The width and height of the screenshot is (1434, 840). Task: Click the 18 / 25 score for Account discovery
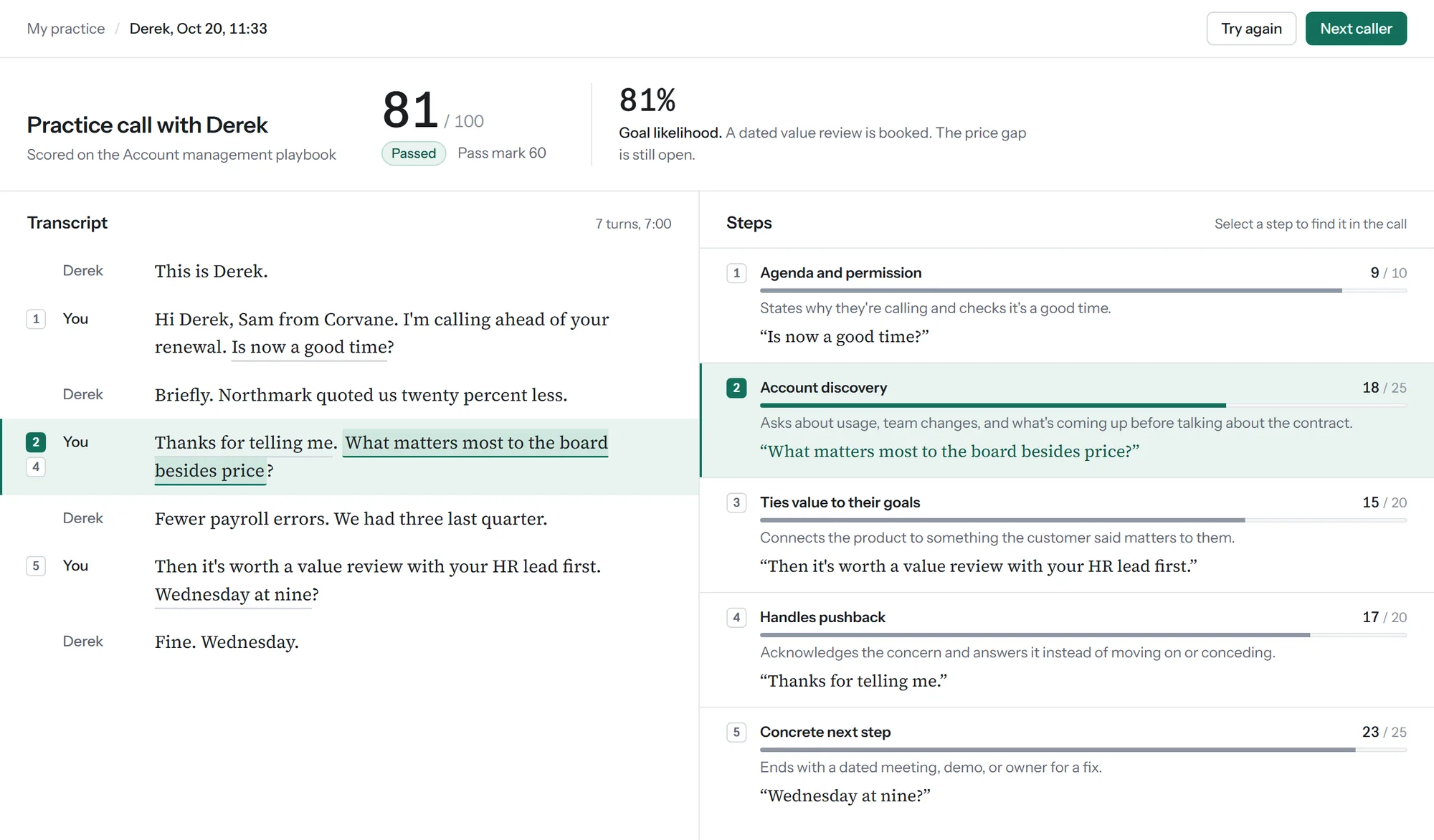pyautogui.click(x=1385, y=388)
